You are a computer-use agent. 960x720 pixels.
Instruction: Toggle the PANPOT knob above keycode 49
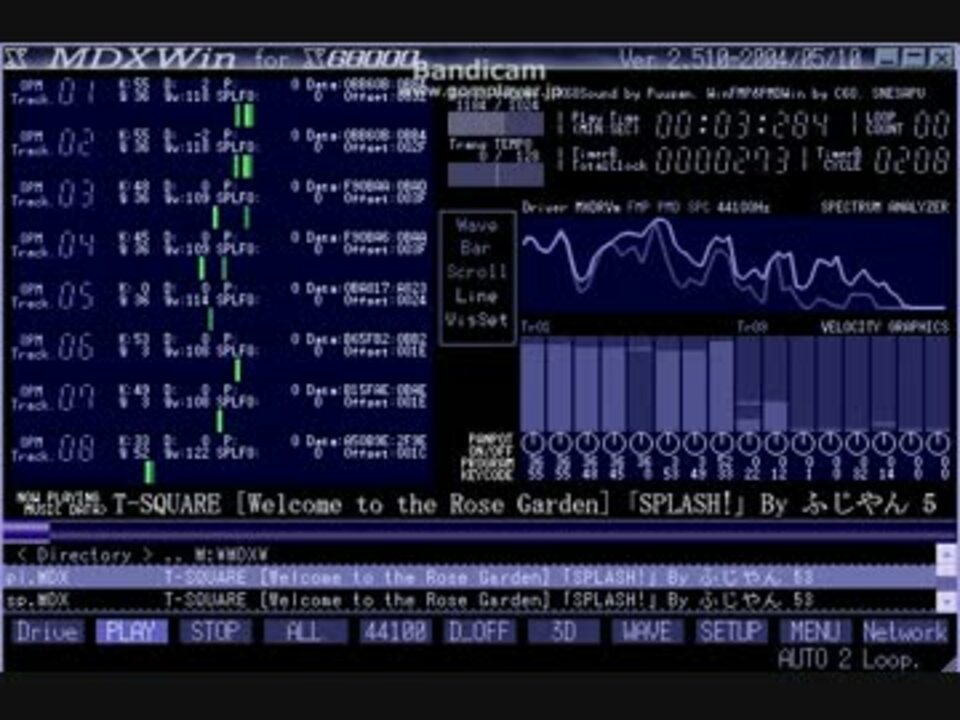695,443
